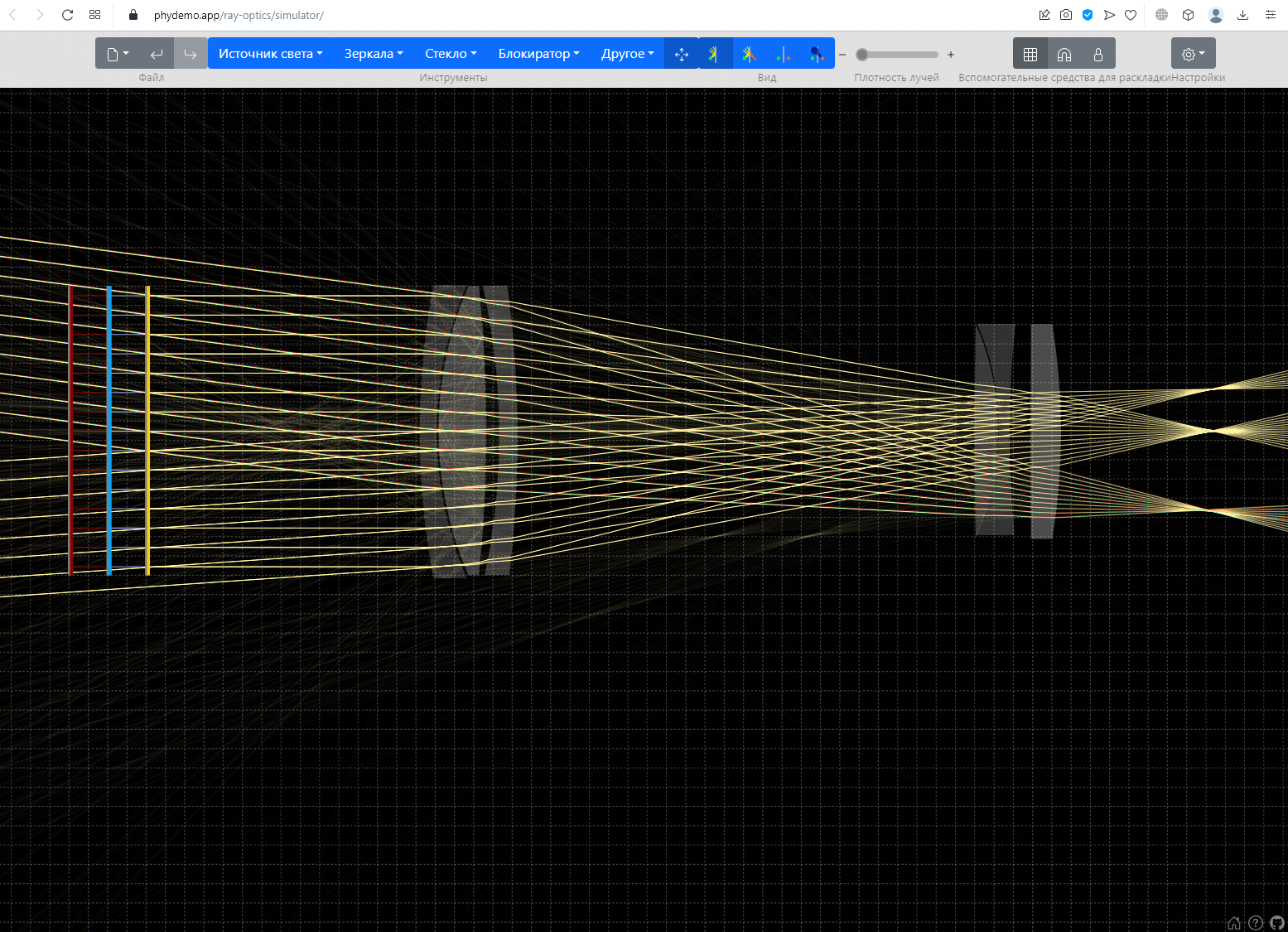This screenshot has width=1288, height=932.
Task: Undo the last action
Action: pos(157,54)
